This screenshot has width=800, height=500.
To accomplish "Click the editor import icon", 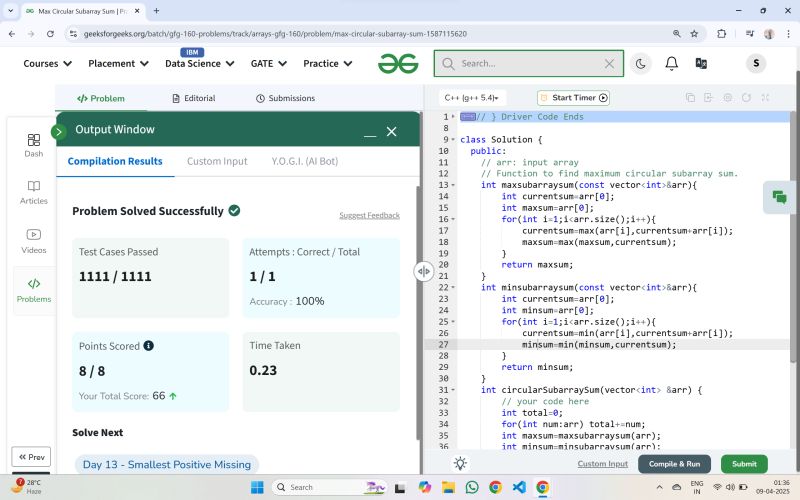I will 708,97.
